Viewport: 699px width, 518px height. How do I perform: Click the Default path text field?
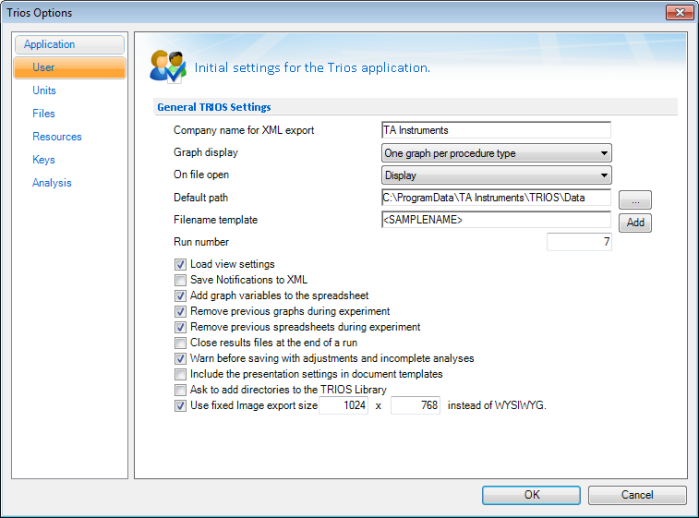click(x=496, y=197)
